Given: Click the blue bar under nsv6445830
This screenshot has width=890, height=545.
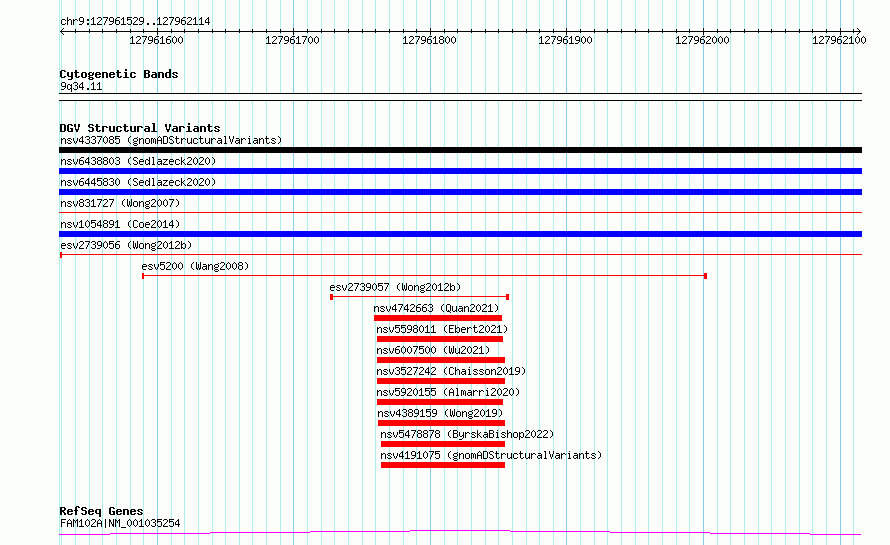Looking at the screenshot, I should coord(460,192).
